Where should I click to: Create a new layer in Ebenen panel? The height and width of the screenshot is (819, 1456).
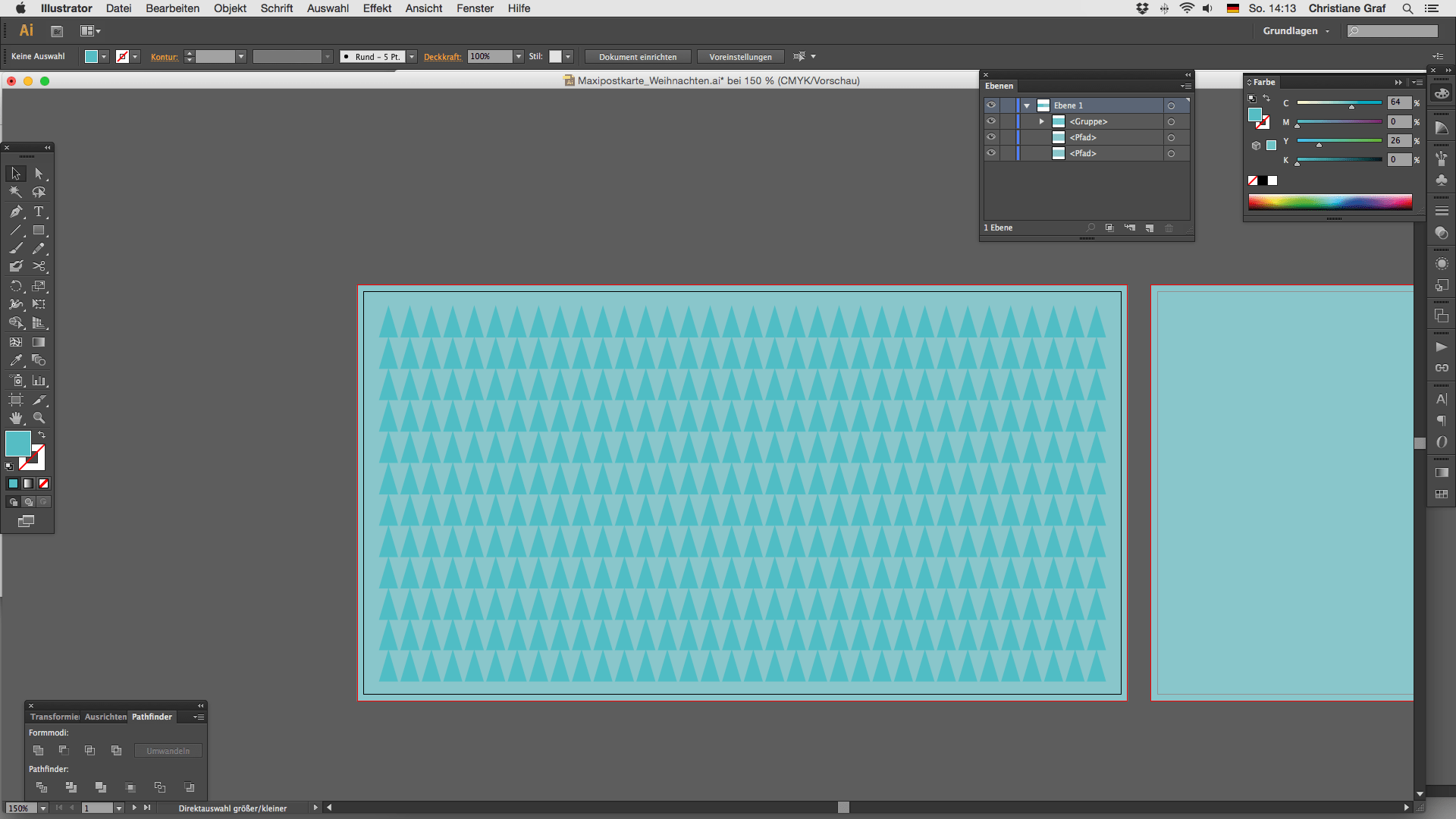point(1150,228)
